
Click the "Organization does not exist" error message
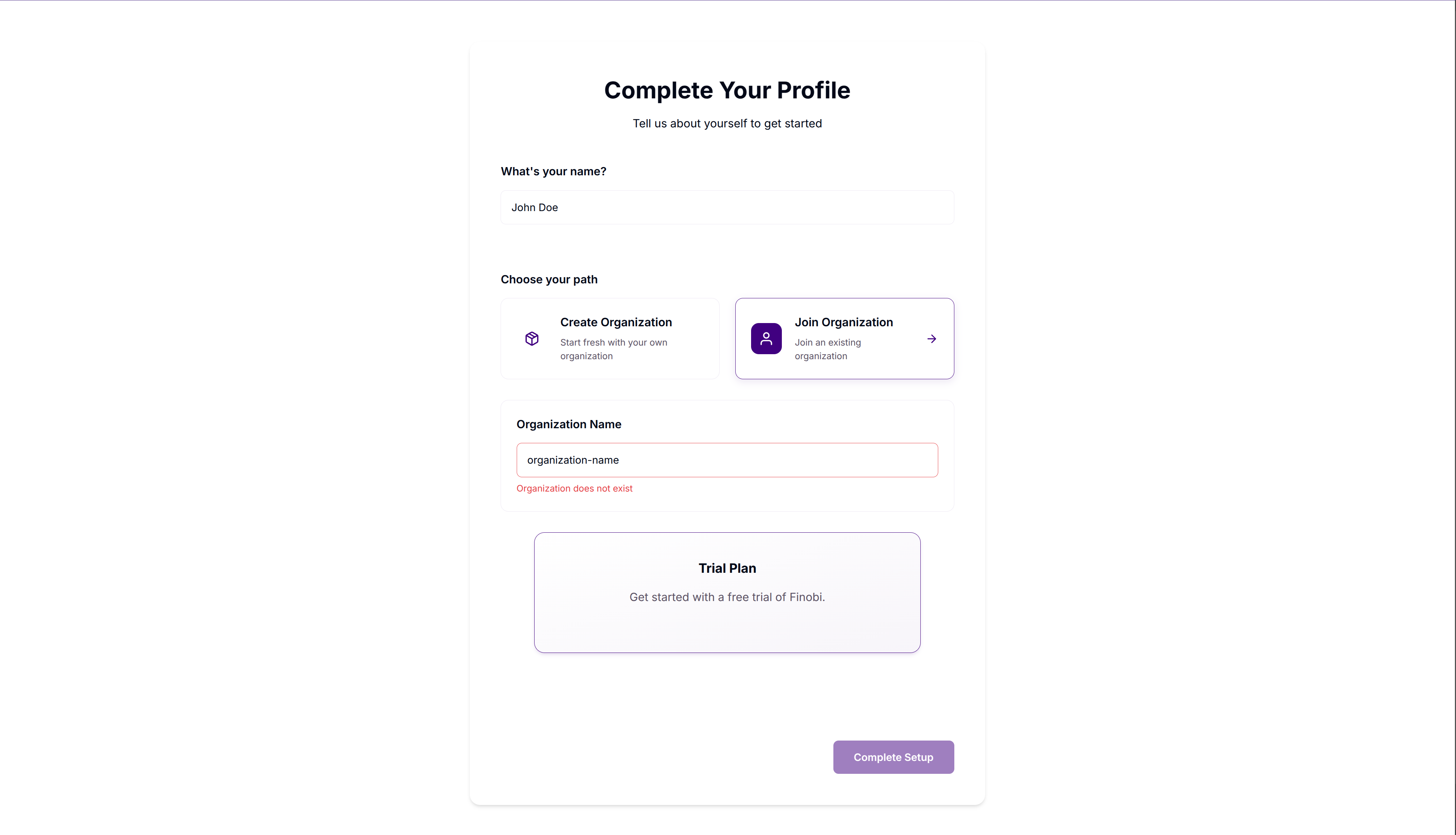[574, 489]
